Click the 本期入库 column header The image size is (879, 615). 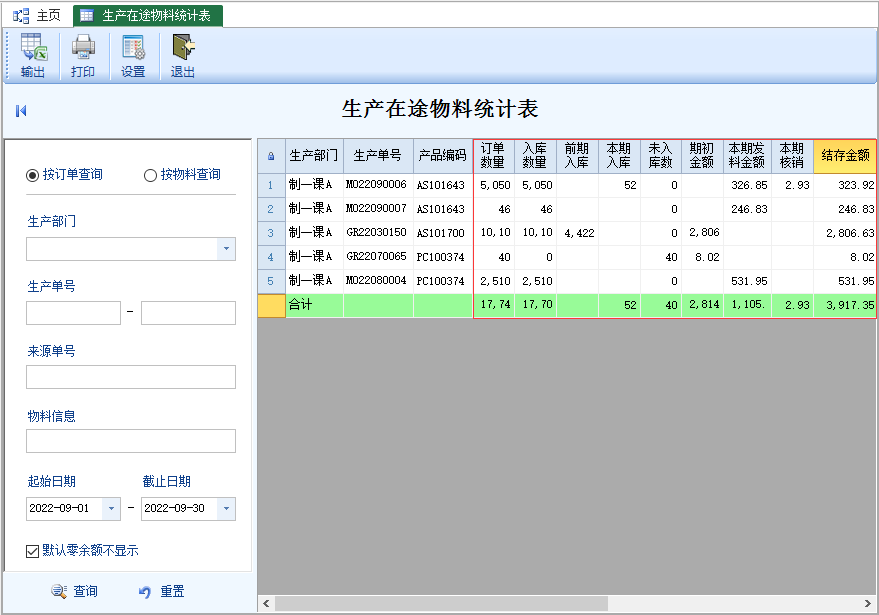(x=619, y=156)
